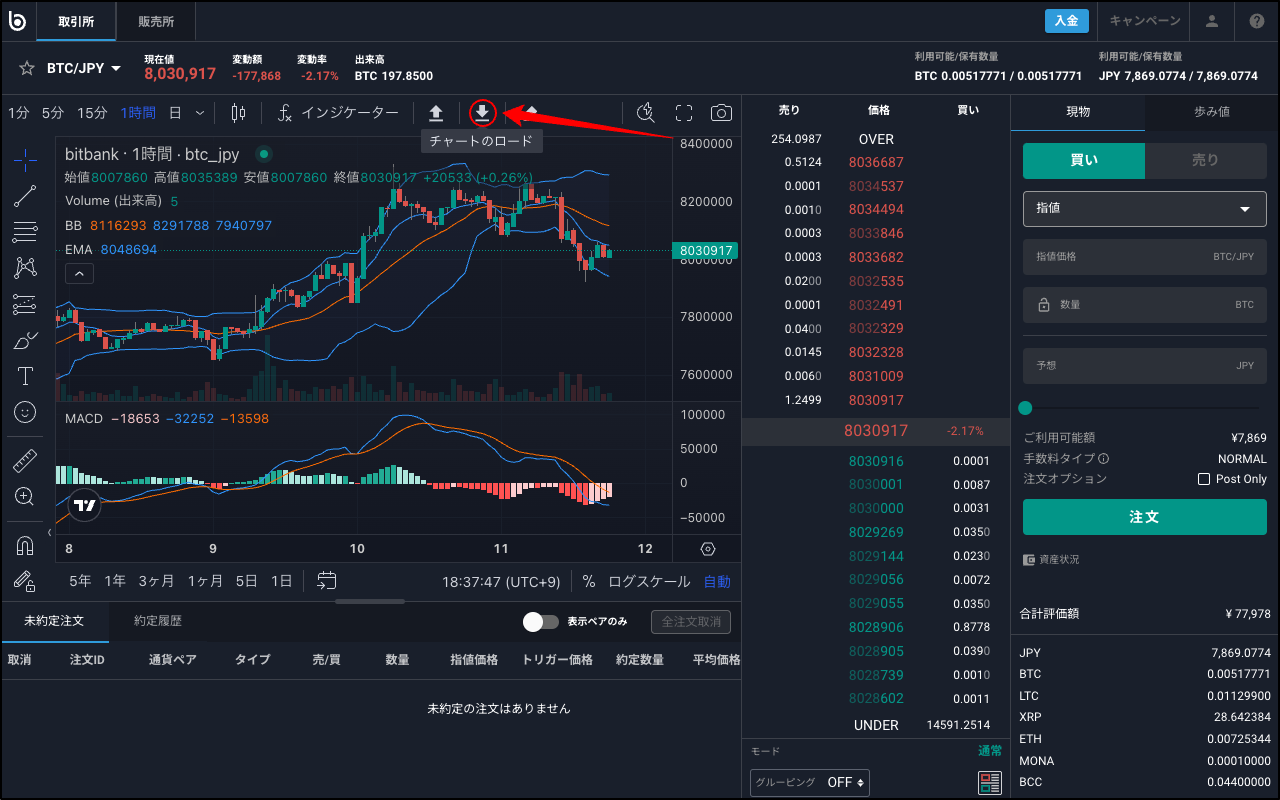Select the measure tool
The width and height of the screenshot is (1280, 800).
click(24, 461)
